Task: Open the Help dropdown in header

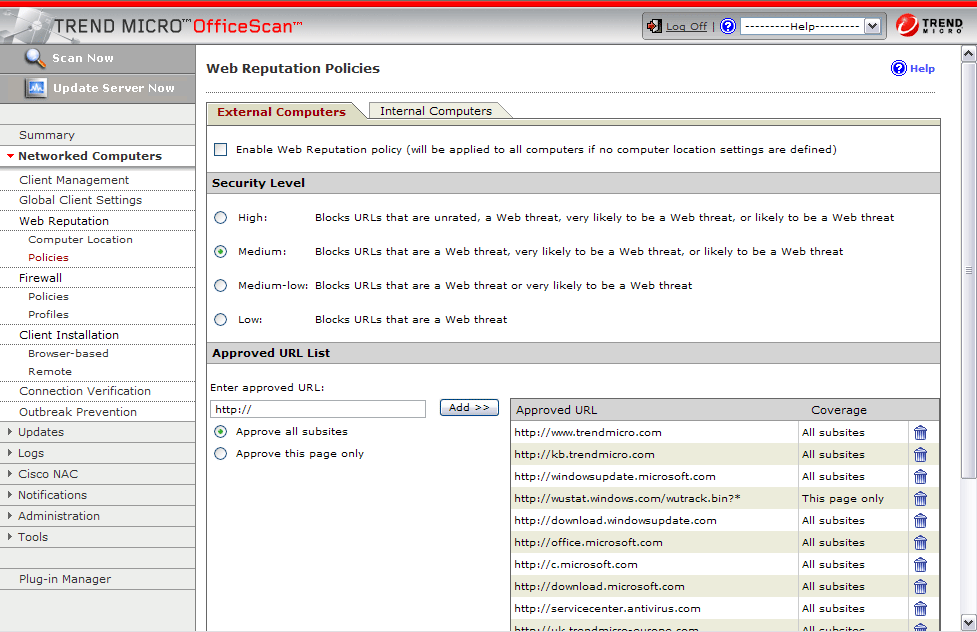Action: pos(810,26)
